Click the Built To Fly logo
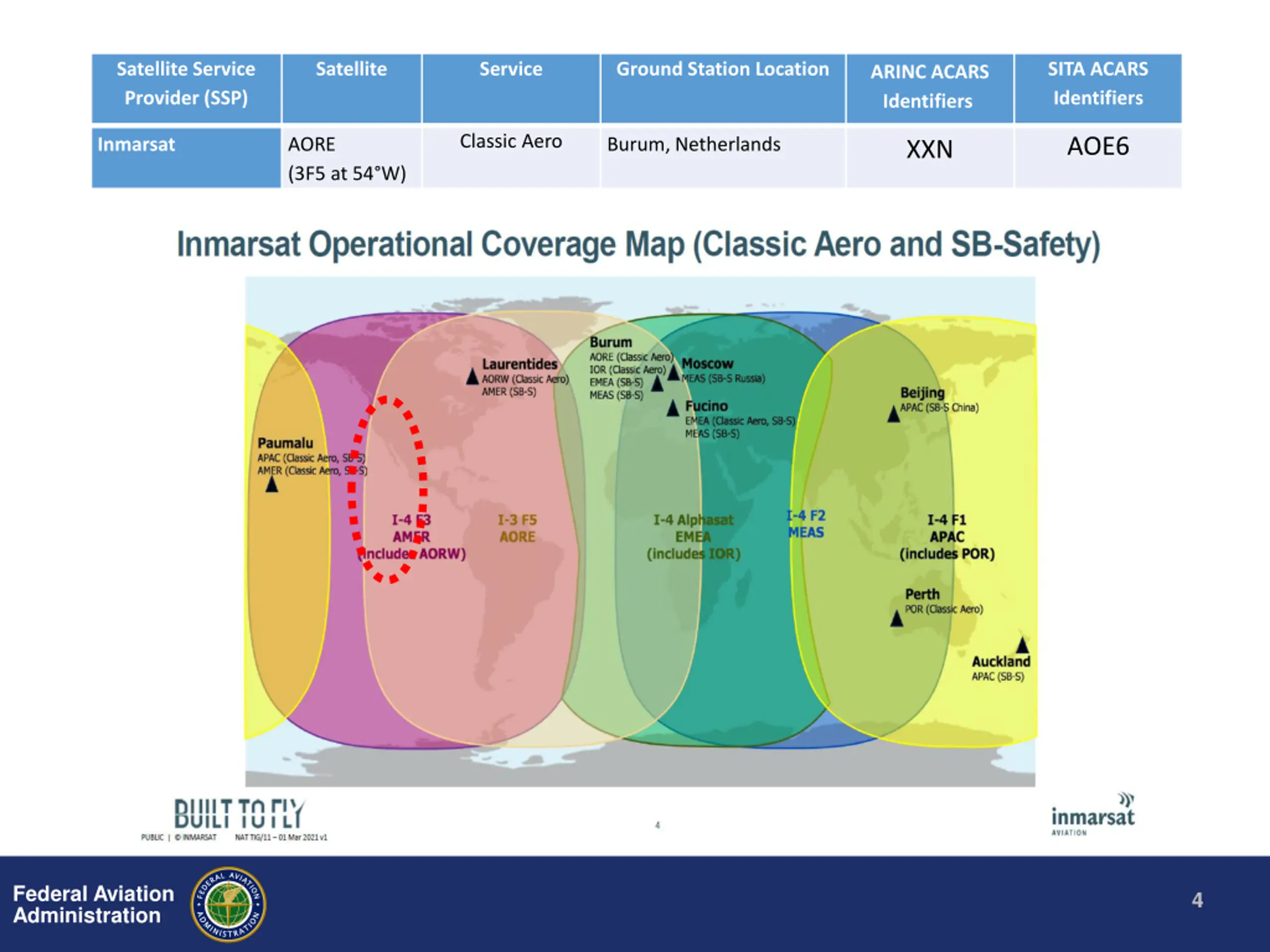The height and width of the screenshot is (952, 1270). point(239,814)
